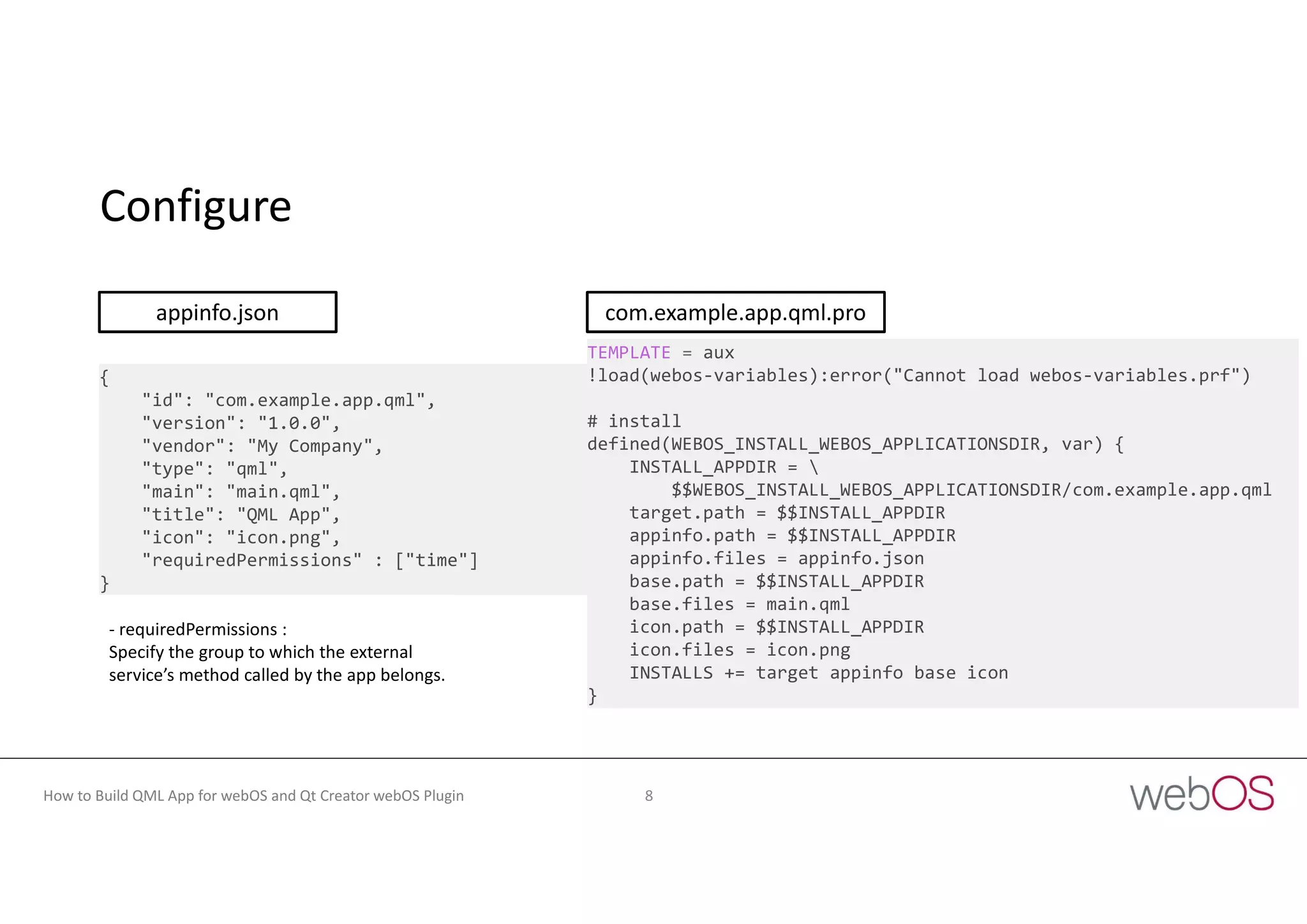
Task: Click the "icon": "icon.png" line
Action: 241,538
